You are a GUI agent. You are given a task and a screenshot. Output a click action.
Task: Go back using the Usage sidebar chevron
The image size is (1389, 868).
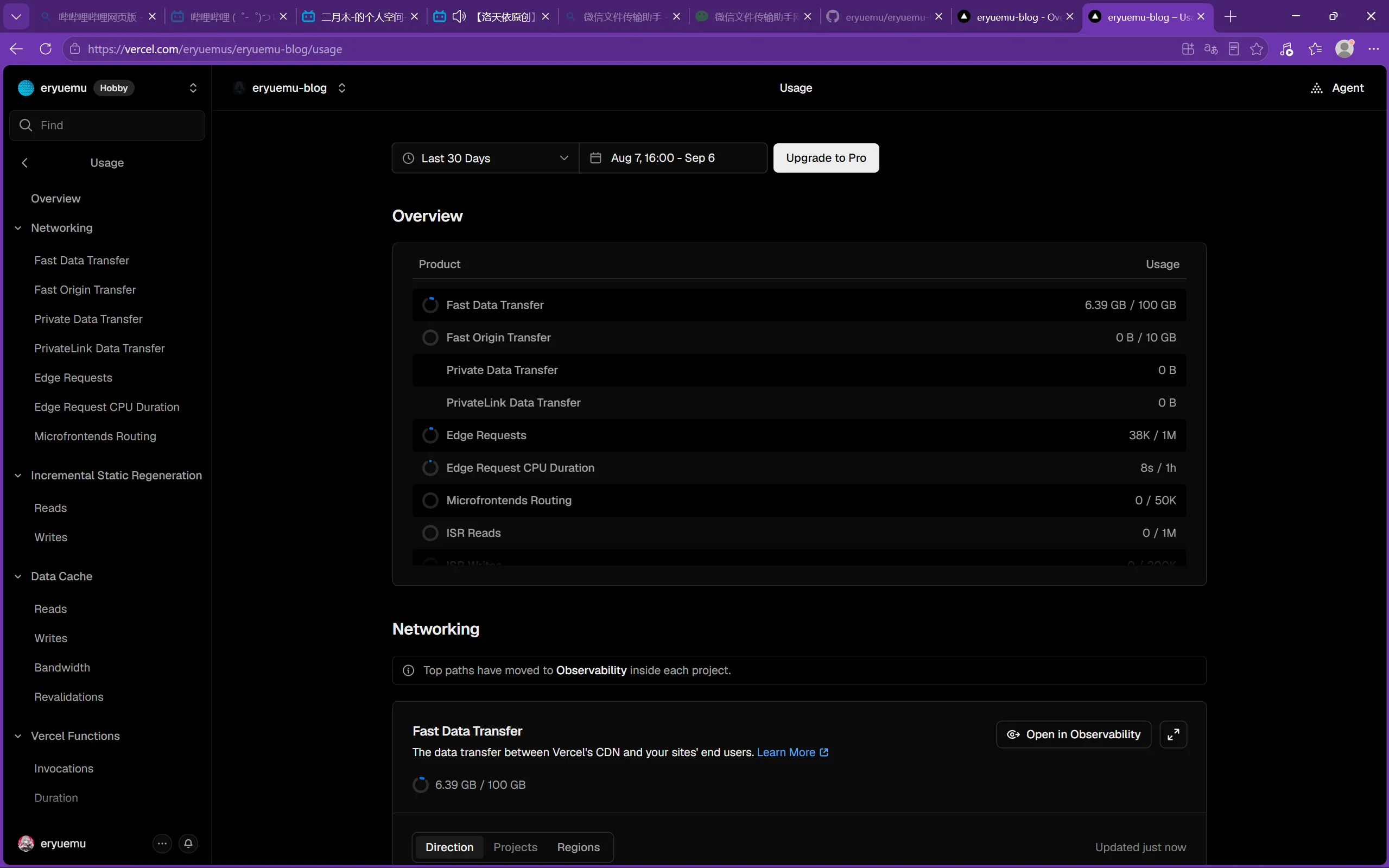click(x=24, y=163)
